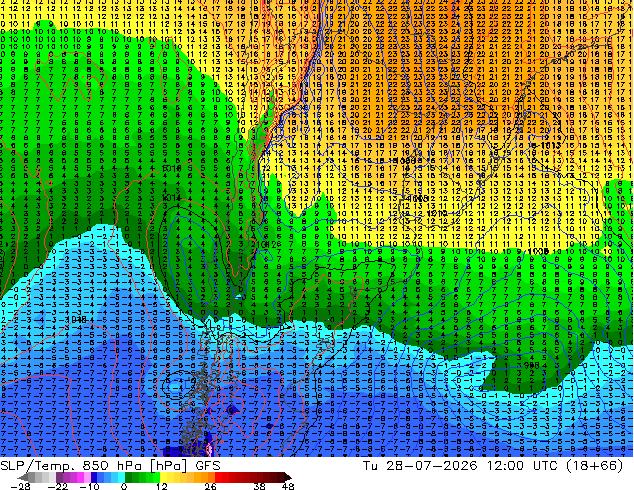Click the -28 value on the temperature legend
Viewport: 634px width, 490px height.
pos(20,486)
